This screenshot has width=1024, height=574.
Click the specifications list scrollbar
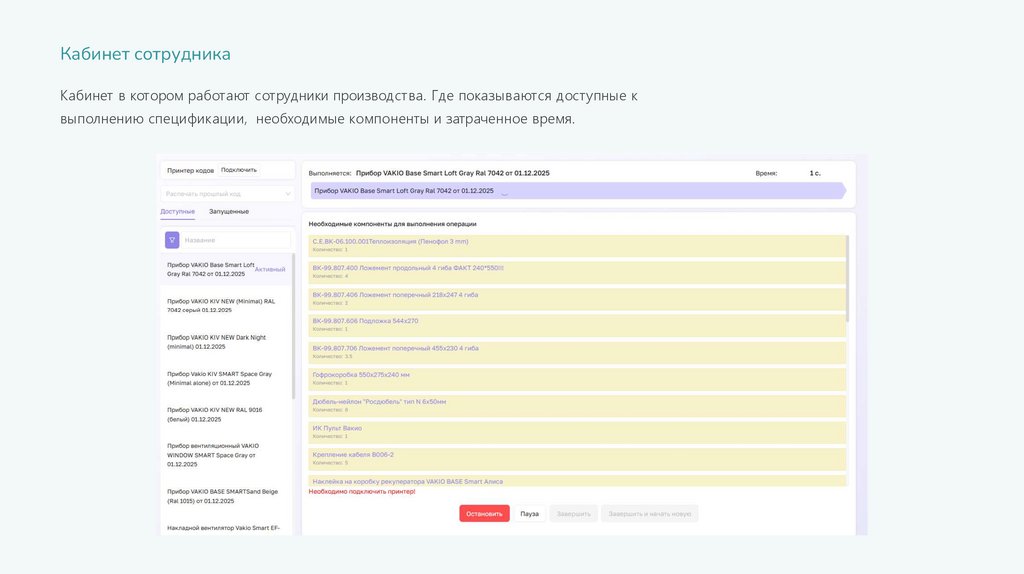tap(293, 326)
